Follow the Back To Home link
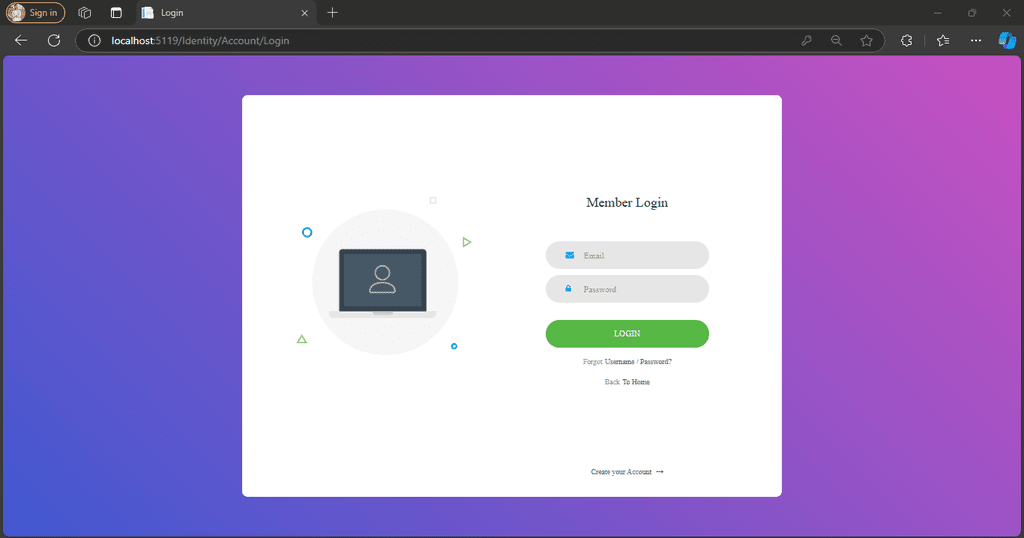 pyautogui.click(x=627, y=382)
